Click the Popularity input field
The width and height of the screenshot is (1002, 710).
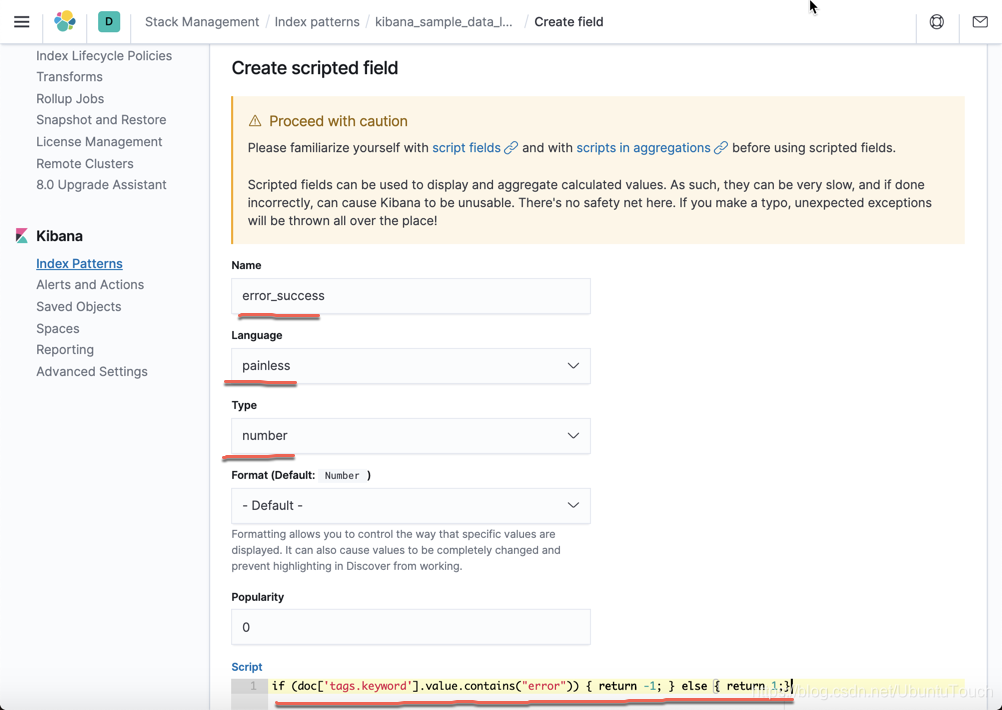[x=411, y=627]
